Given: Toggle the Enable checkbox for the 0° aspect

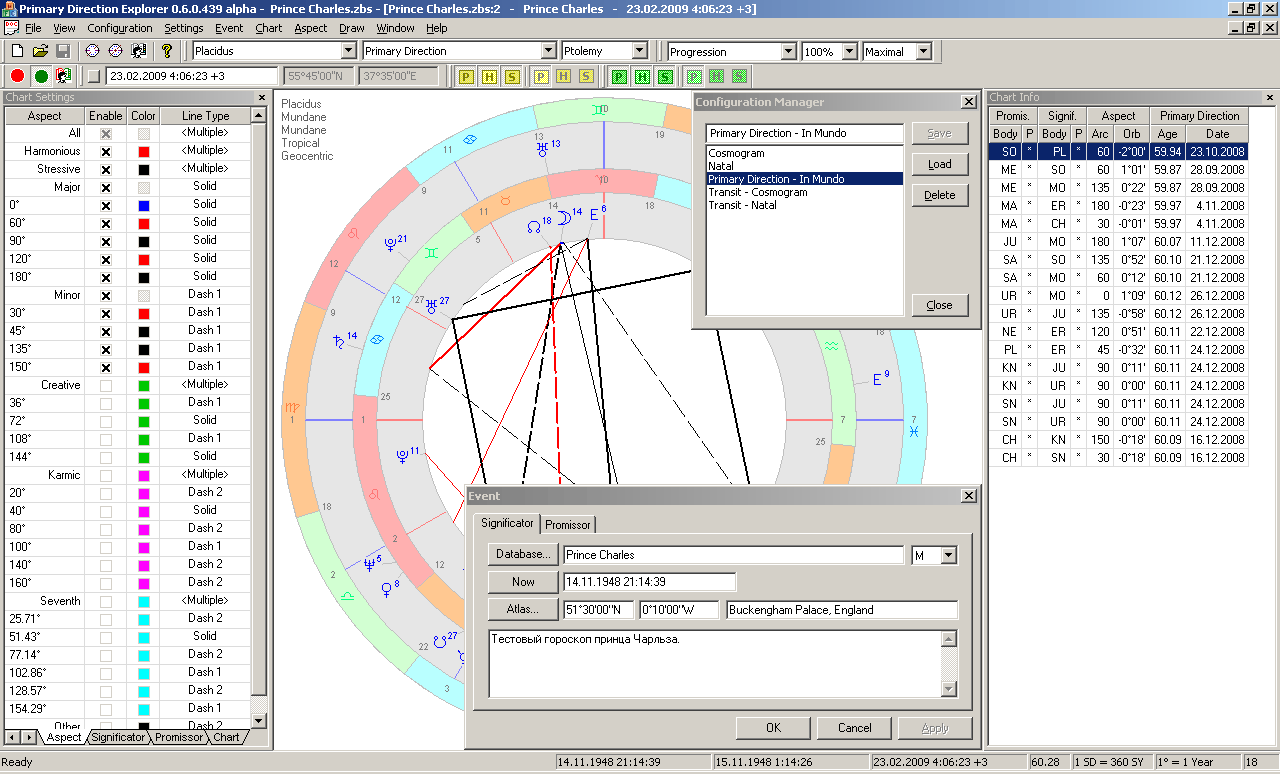Looking at the screenshot, I should pyautogui.click(x=105, y=205).
